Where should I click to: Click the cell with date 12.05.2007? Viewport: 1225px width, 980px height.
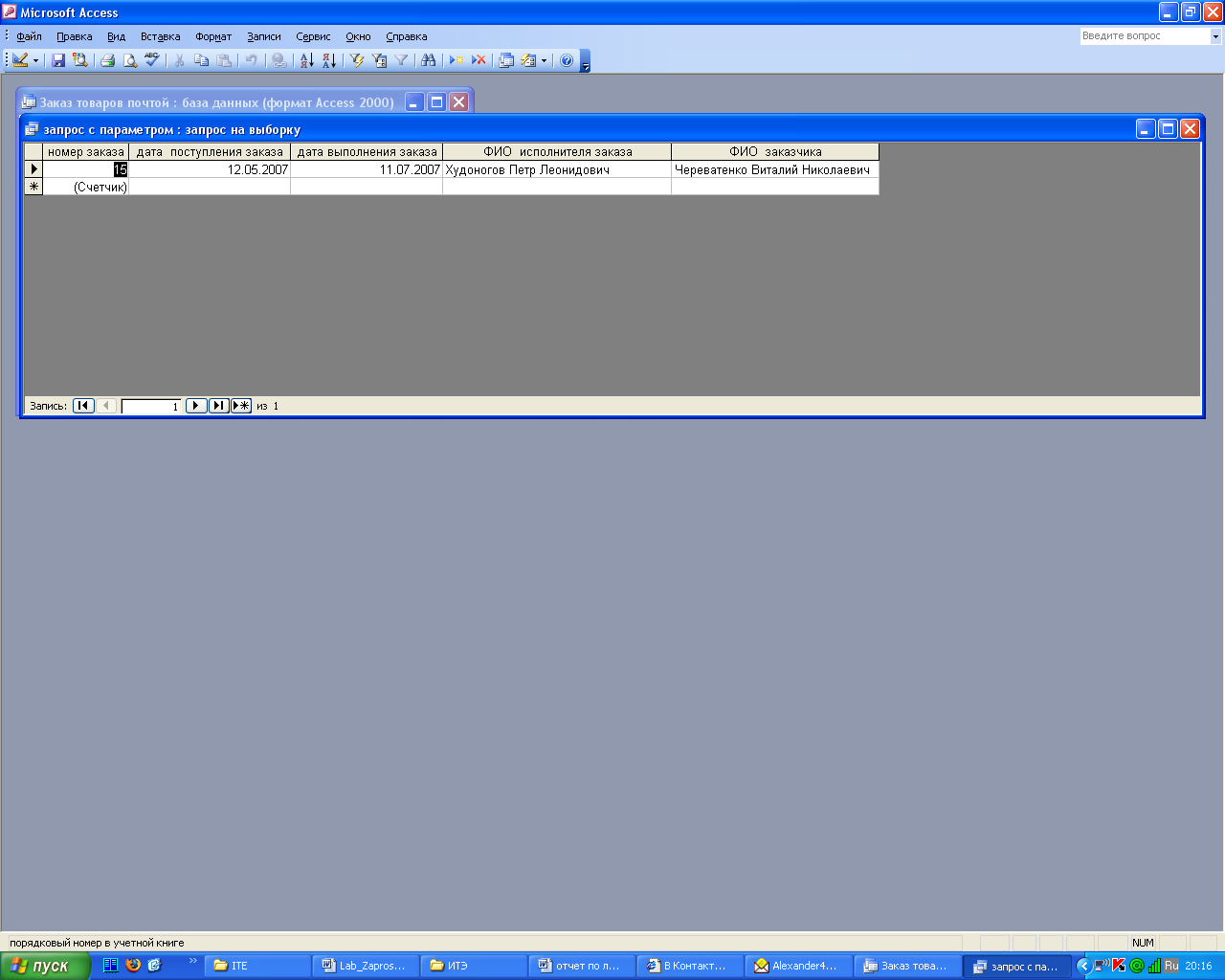[x=210, y=169]
